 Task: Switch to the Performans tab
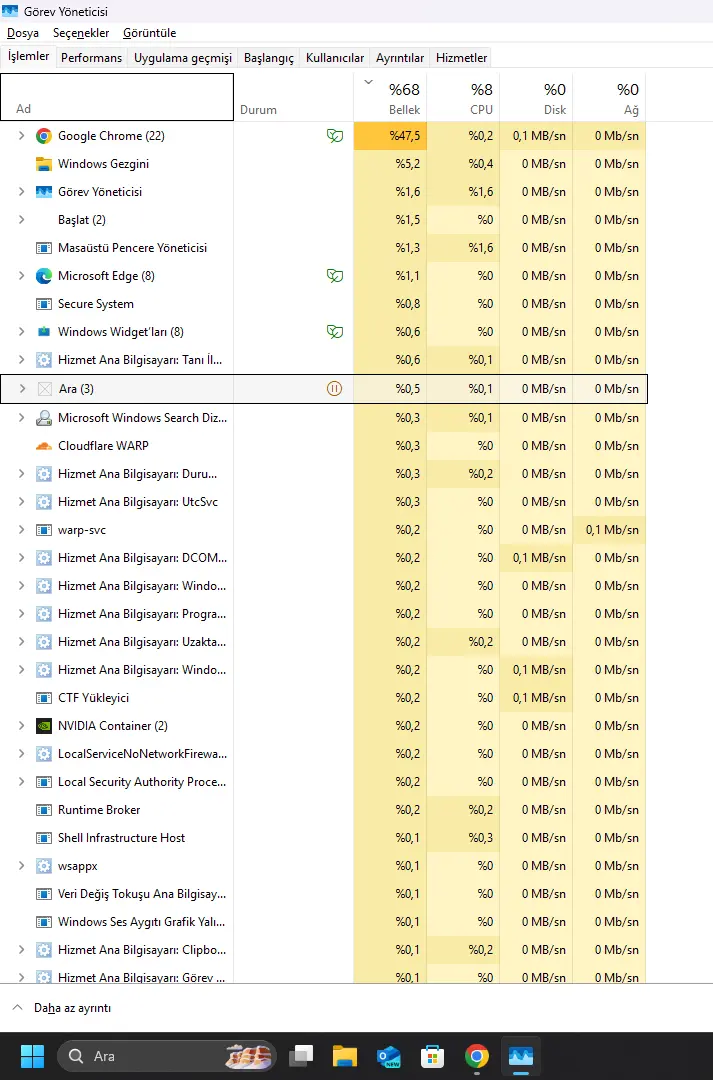point(92,58)
